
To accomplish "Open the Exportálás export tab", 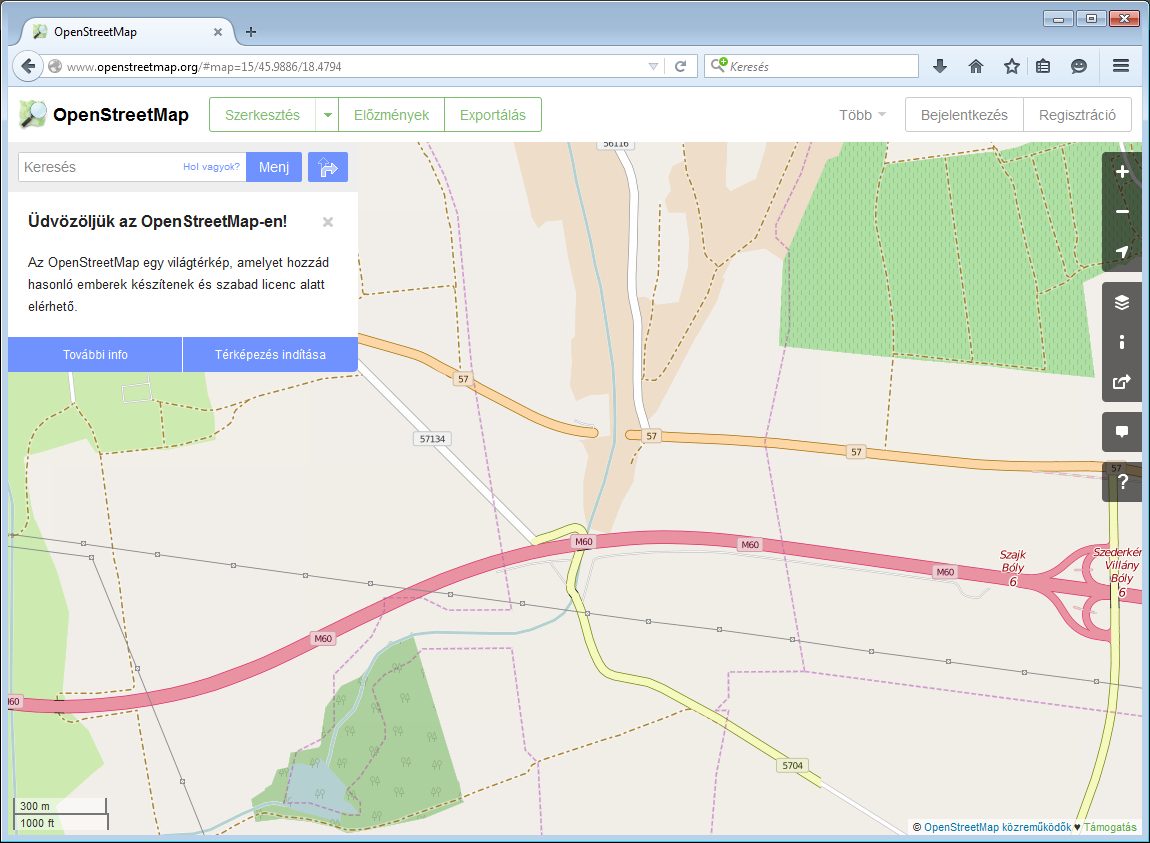I will (493, 115).
